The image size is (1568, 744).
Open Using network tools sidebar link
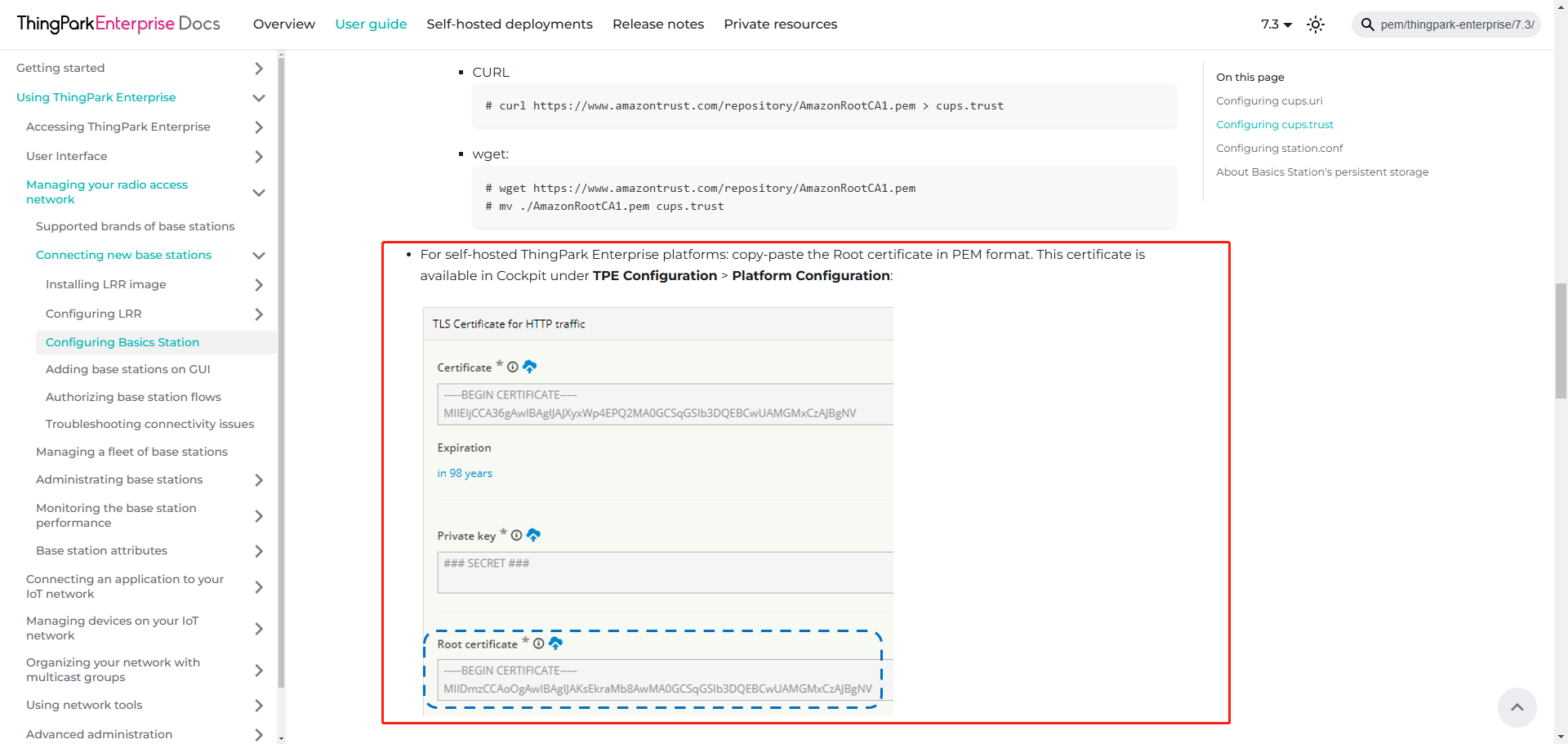pos(84,705)
